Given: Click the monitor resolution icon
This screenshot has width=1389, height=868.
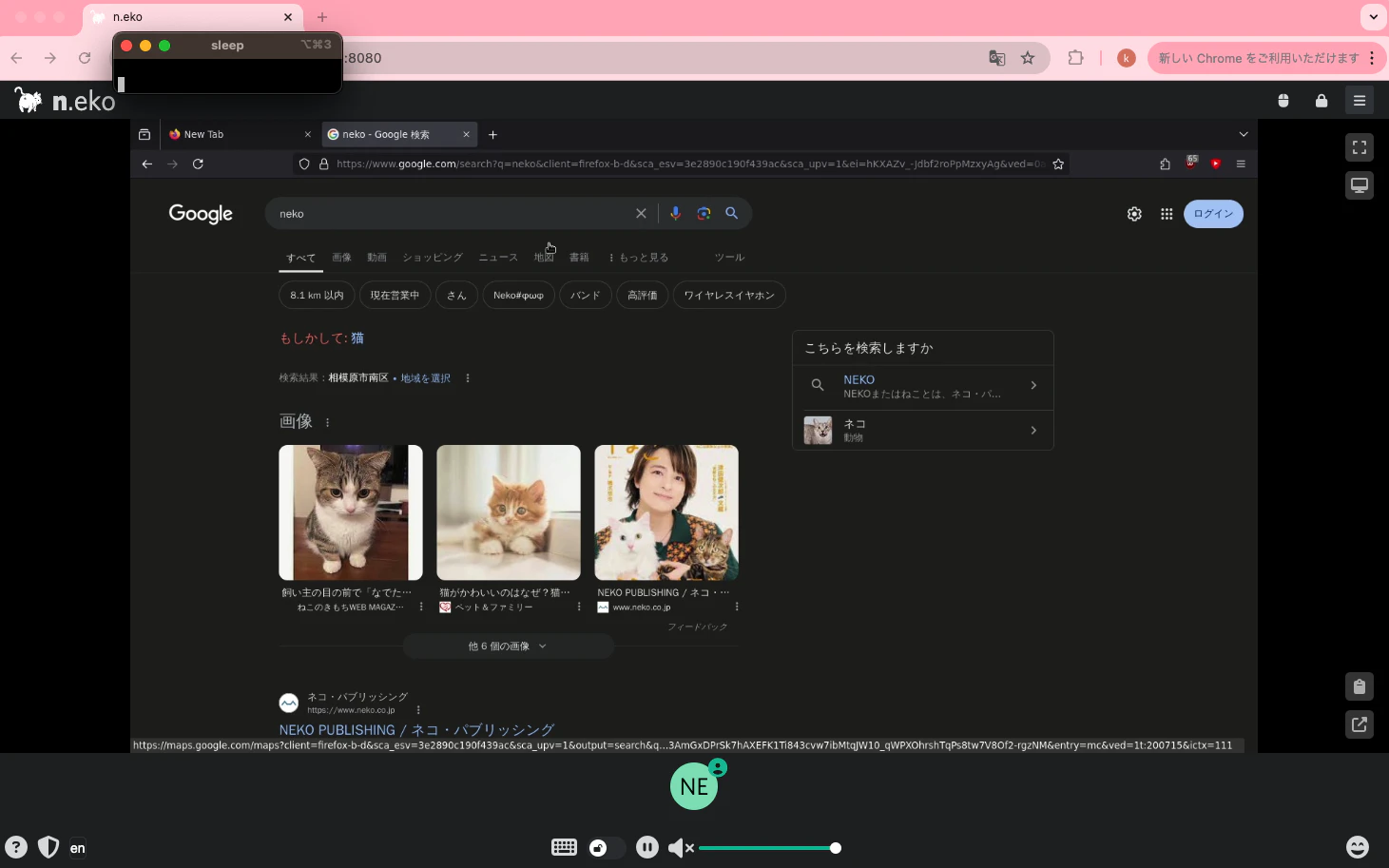Looking at the screenshot, I should pos(1360,185).
